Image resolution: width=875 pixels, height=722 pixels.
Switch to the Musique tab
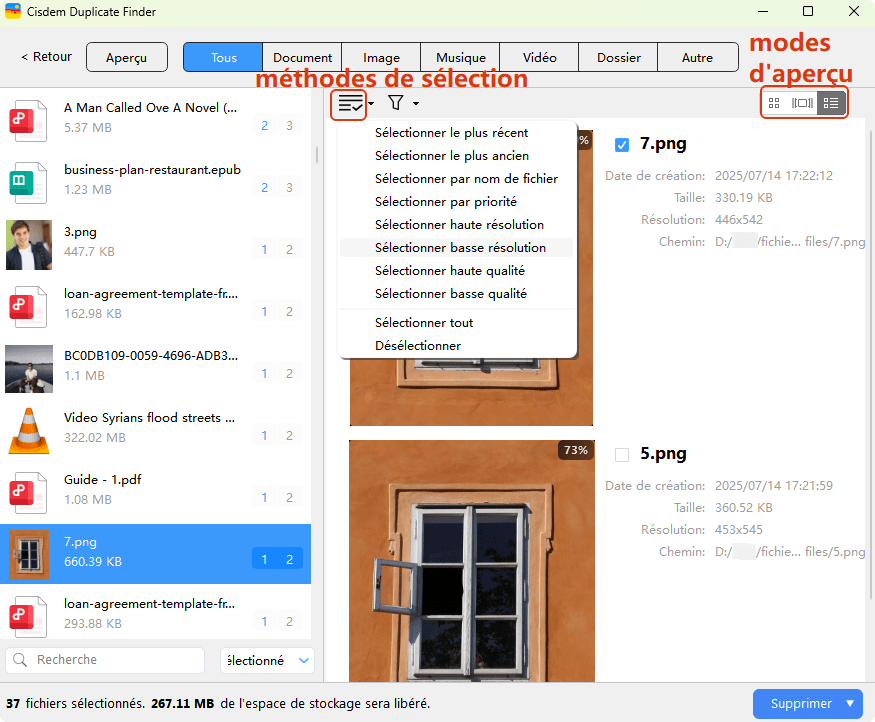point(459,57)
